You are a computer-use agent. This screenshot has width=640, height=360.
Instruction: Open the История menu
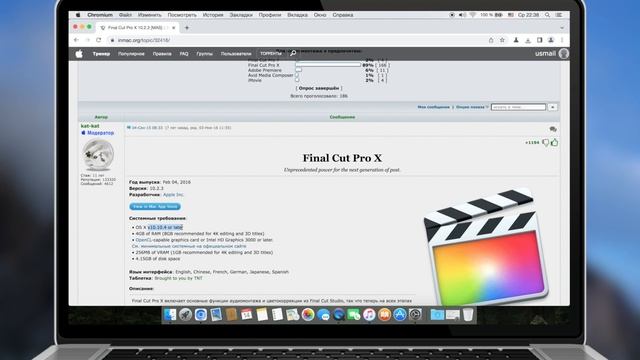tap(213, 15)
